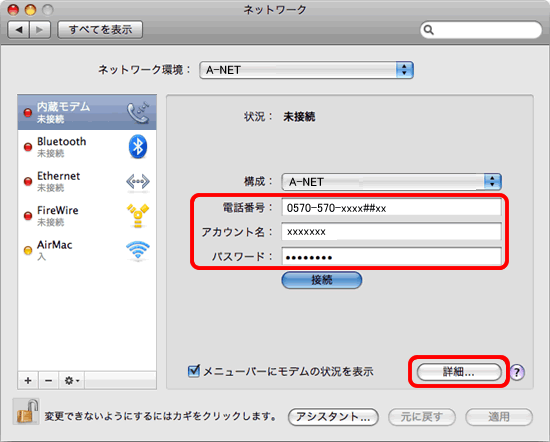Click red status dot beside FireWire
Image resolution: width=550 pixels, height=442 pixels.
pyautogui.click(x=28, y=215)
